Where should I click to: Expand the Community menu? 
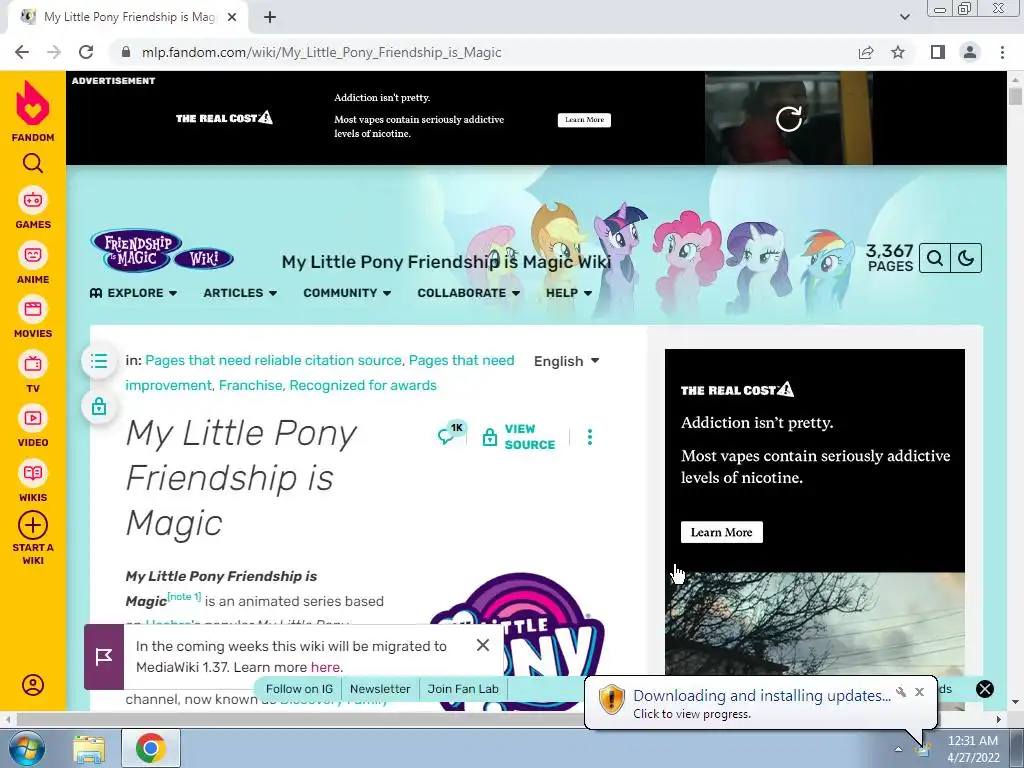[x=347, y=293]
